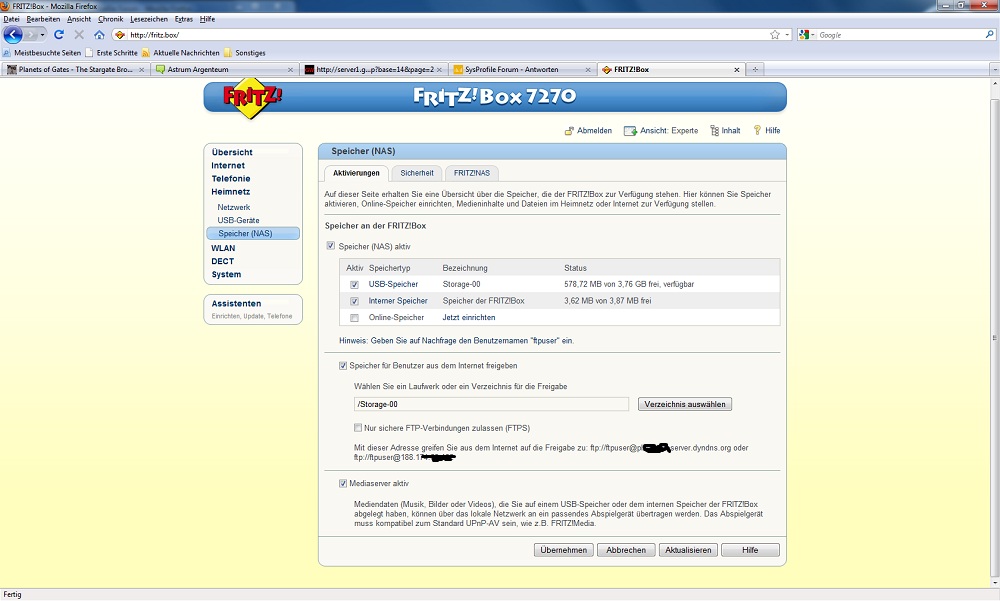1000x601 pixels.
Task: Toggle Speicher für Benutzer aus dem Internet freigeben
Action: (342, 366)
